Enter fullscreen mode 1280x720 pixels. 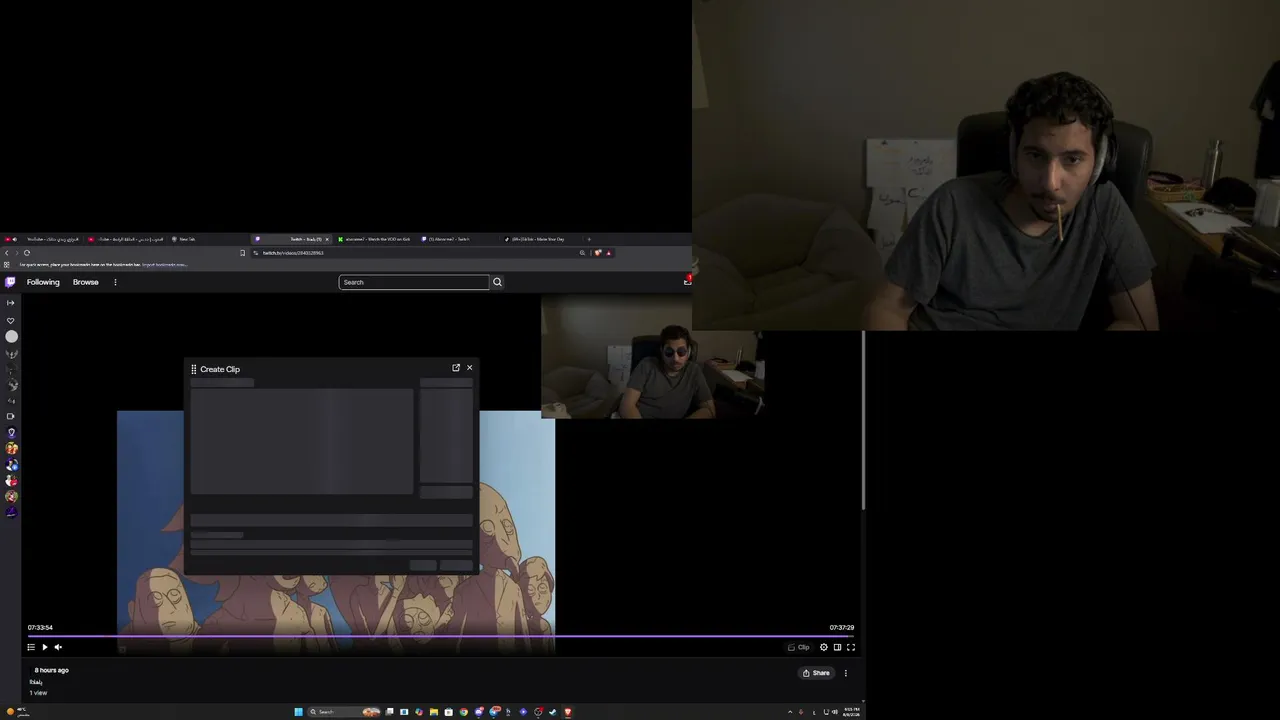[x=851, y=647]
